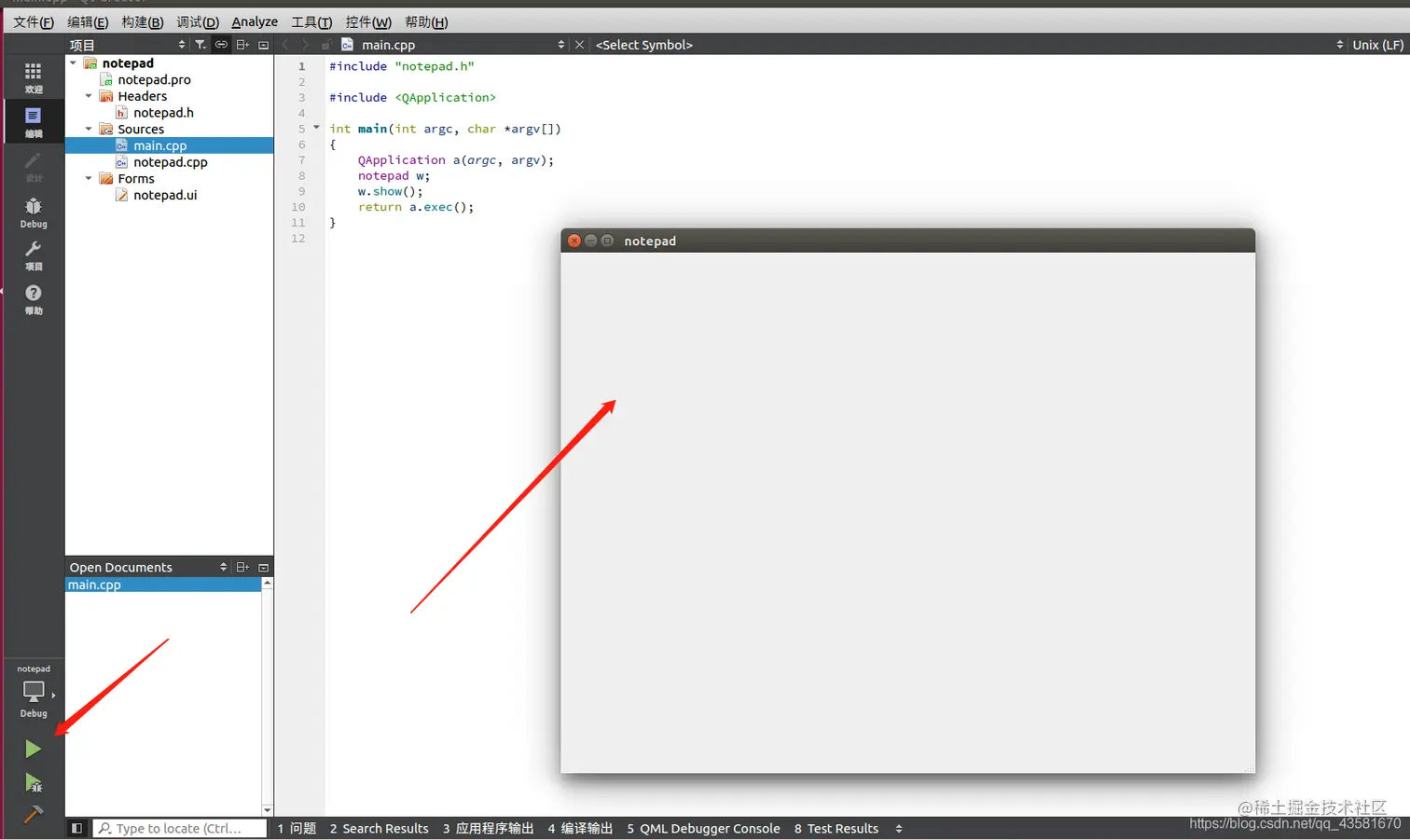Open the Open Documents view selector dropdown
The height and width of the screenshot is (840, 1410).
coord(223,567)
